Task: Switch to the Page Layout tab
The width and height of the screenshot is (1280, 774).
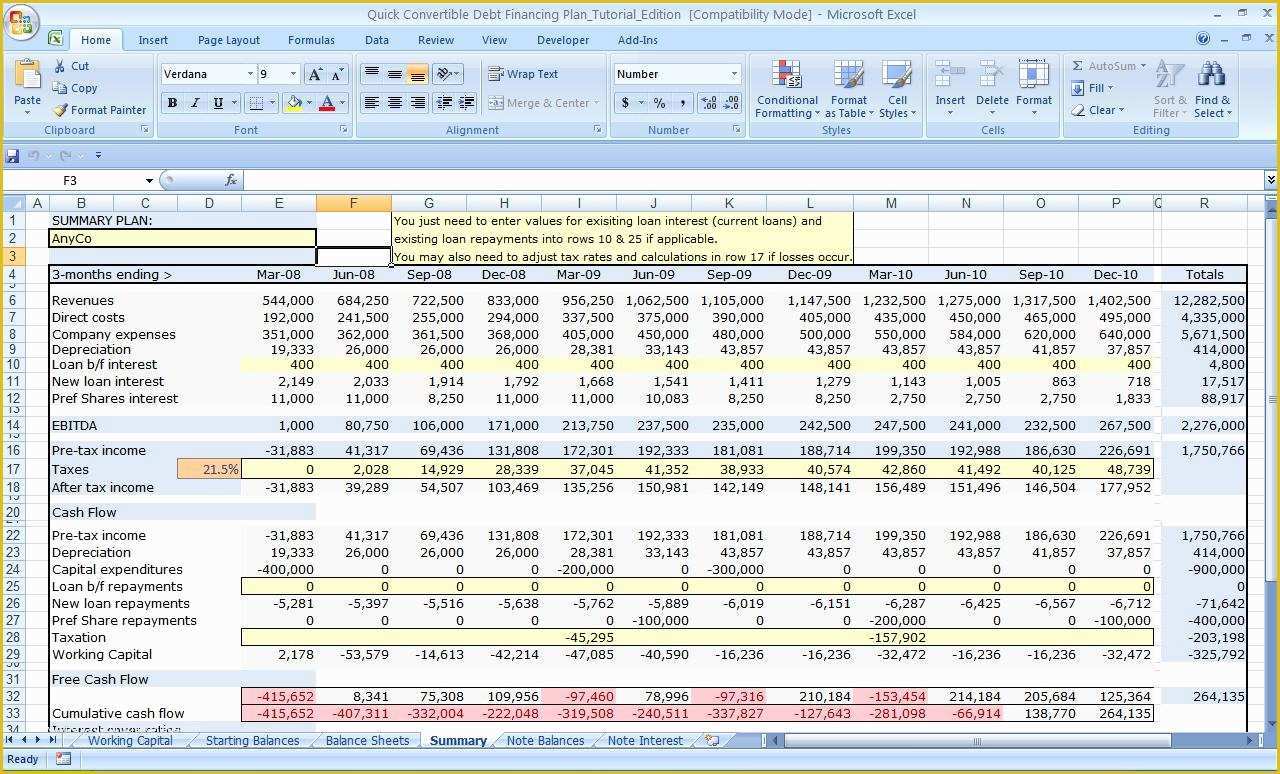Action: 229,40
